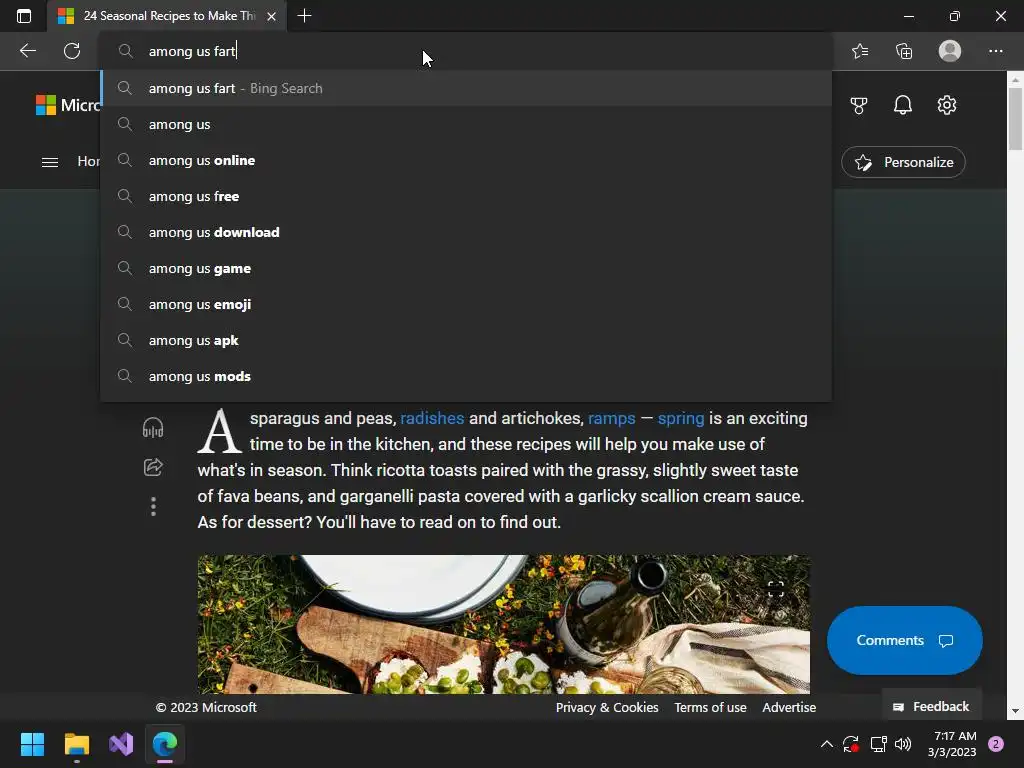Show hidden tray icons chevron

tap(826, 744)
